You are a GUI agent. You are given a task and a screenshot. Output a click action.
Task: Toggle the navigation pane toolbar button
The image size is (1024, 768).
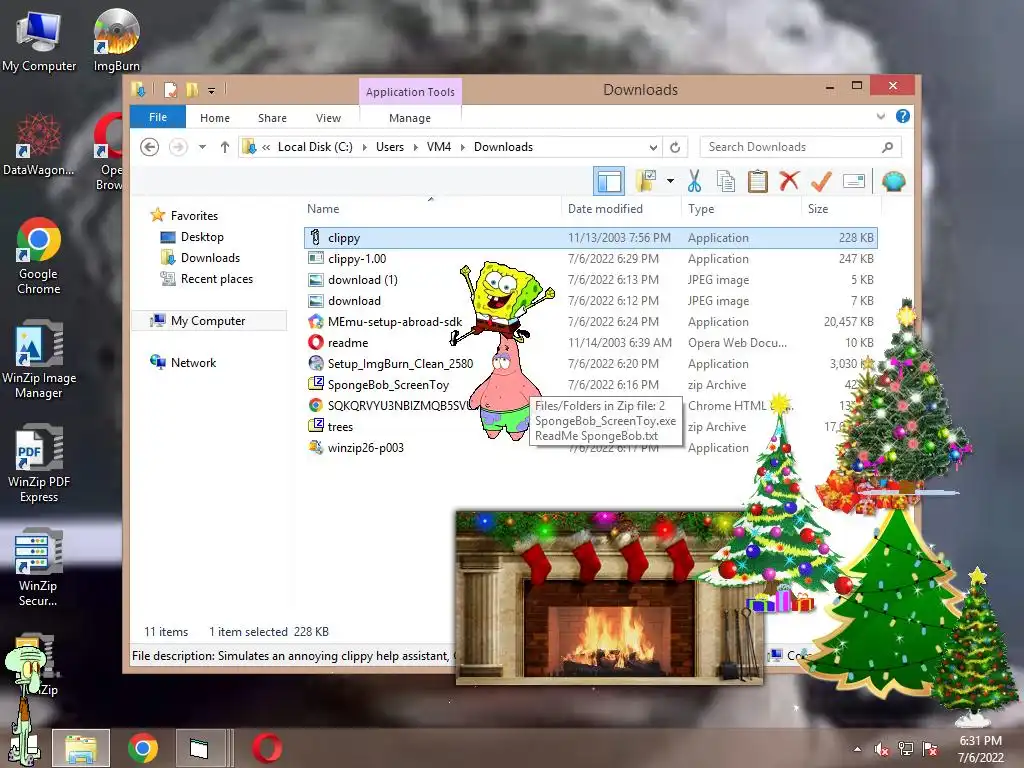609,181
